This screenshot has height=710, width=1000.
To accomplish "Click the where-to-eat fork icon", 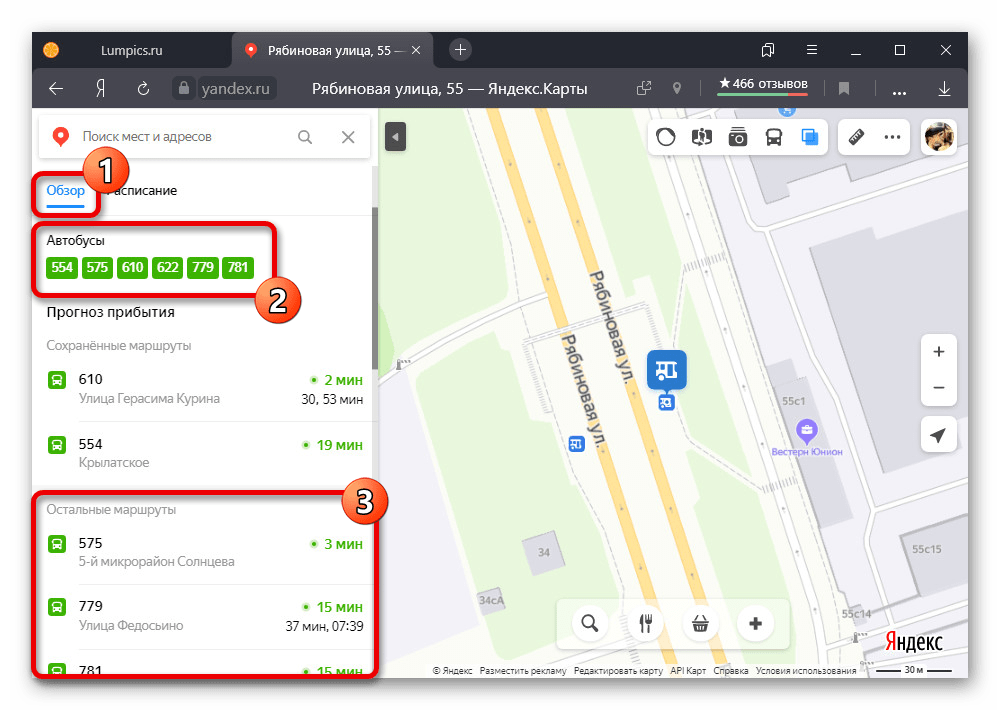I will 645,624.
